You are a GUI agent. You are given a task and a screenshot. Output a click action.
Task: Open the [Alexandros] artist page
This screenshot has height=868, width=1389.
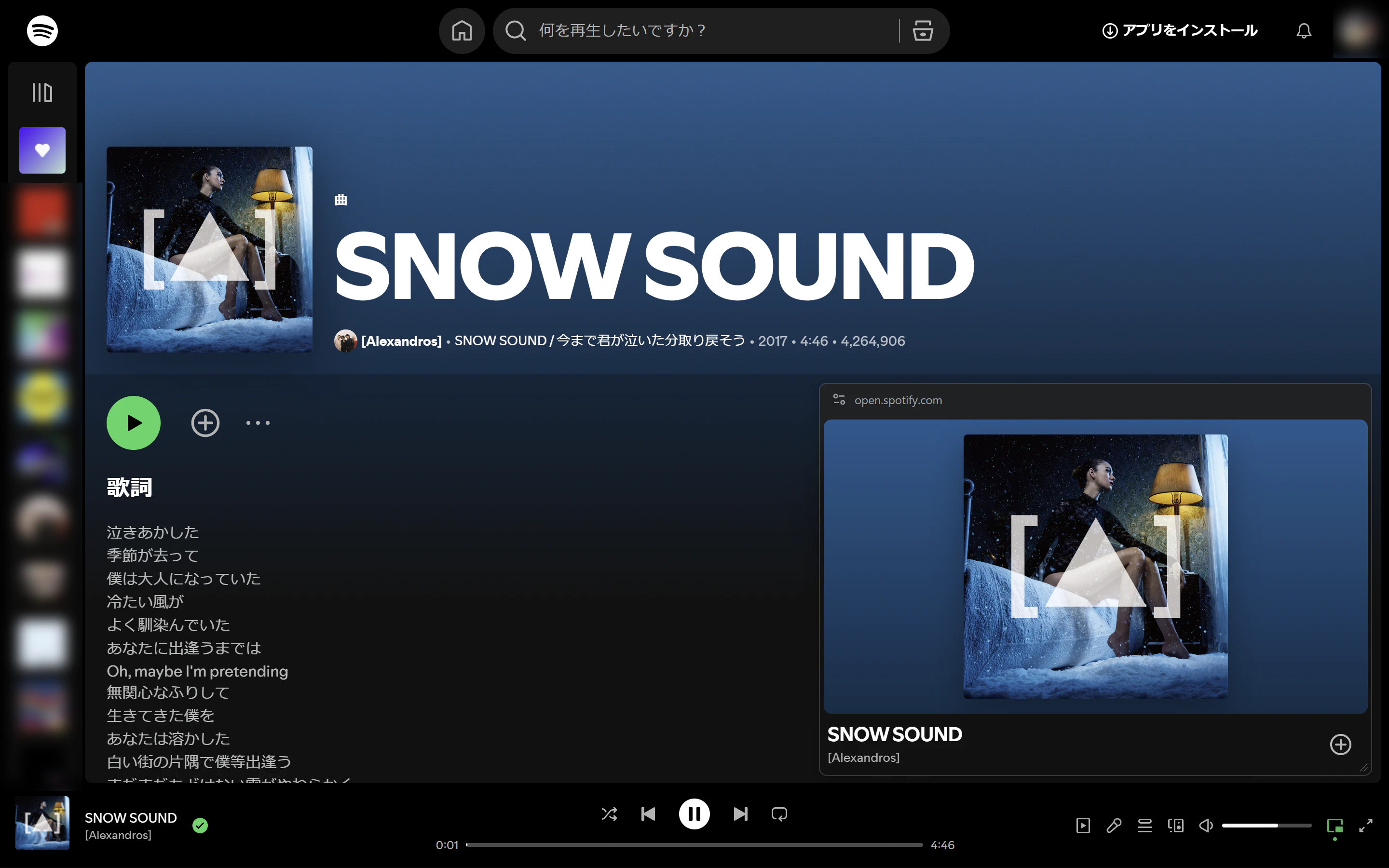pyautogui.click(x=401, y=340)
